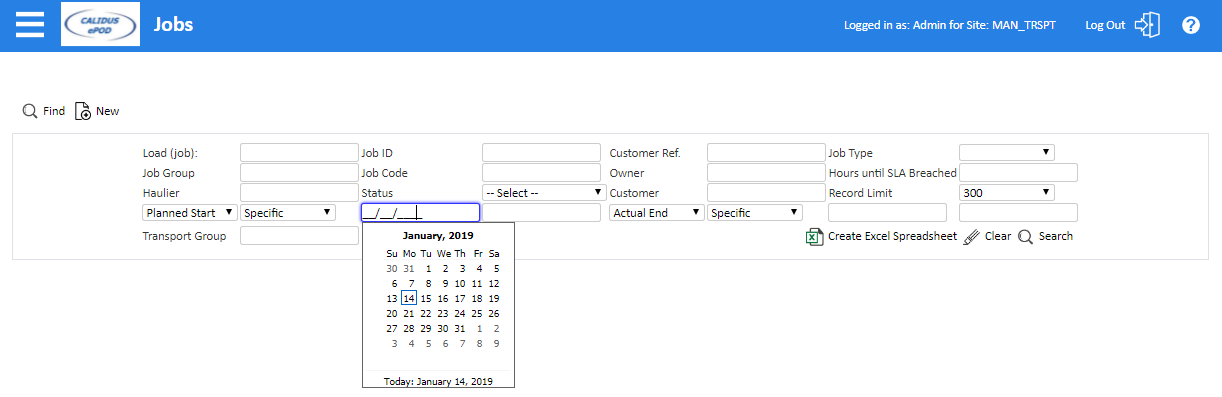Click the January, 2019 calendar title
1222x397 pixels.
point(438,235)
